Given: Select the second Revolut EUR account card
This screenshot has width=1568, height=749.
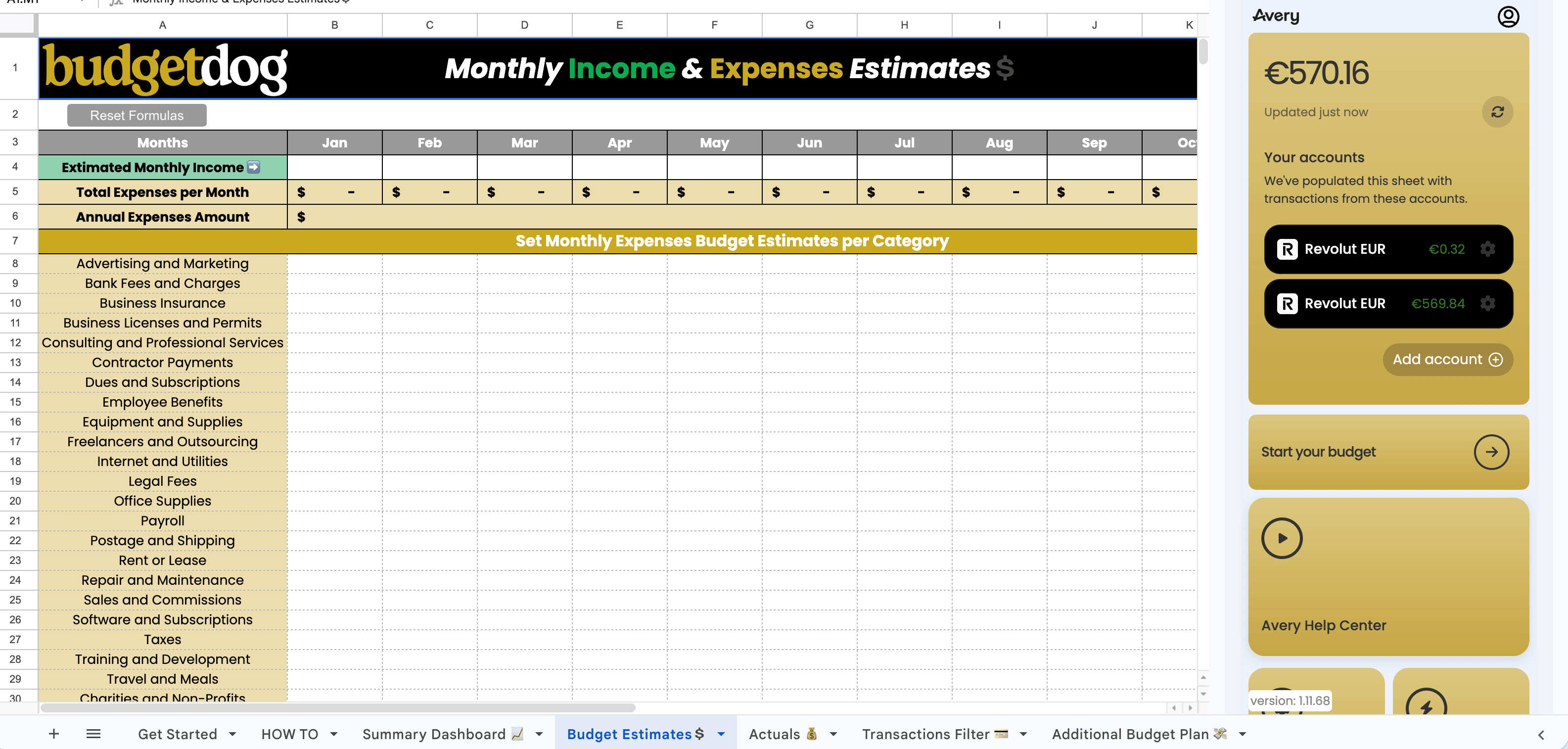Looking at the screenshot, I should point(1388,303).
